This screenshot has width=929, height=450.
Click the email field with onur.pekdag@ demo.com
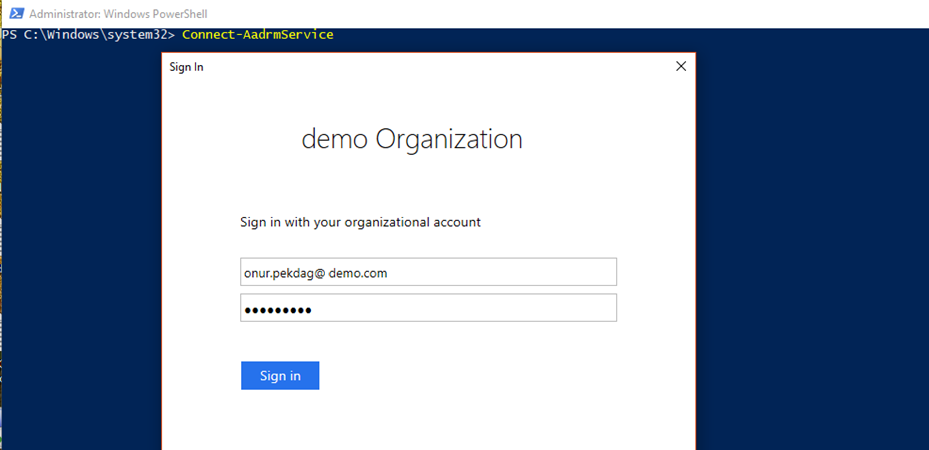point(428,272)
